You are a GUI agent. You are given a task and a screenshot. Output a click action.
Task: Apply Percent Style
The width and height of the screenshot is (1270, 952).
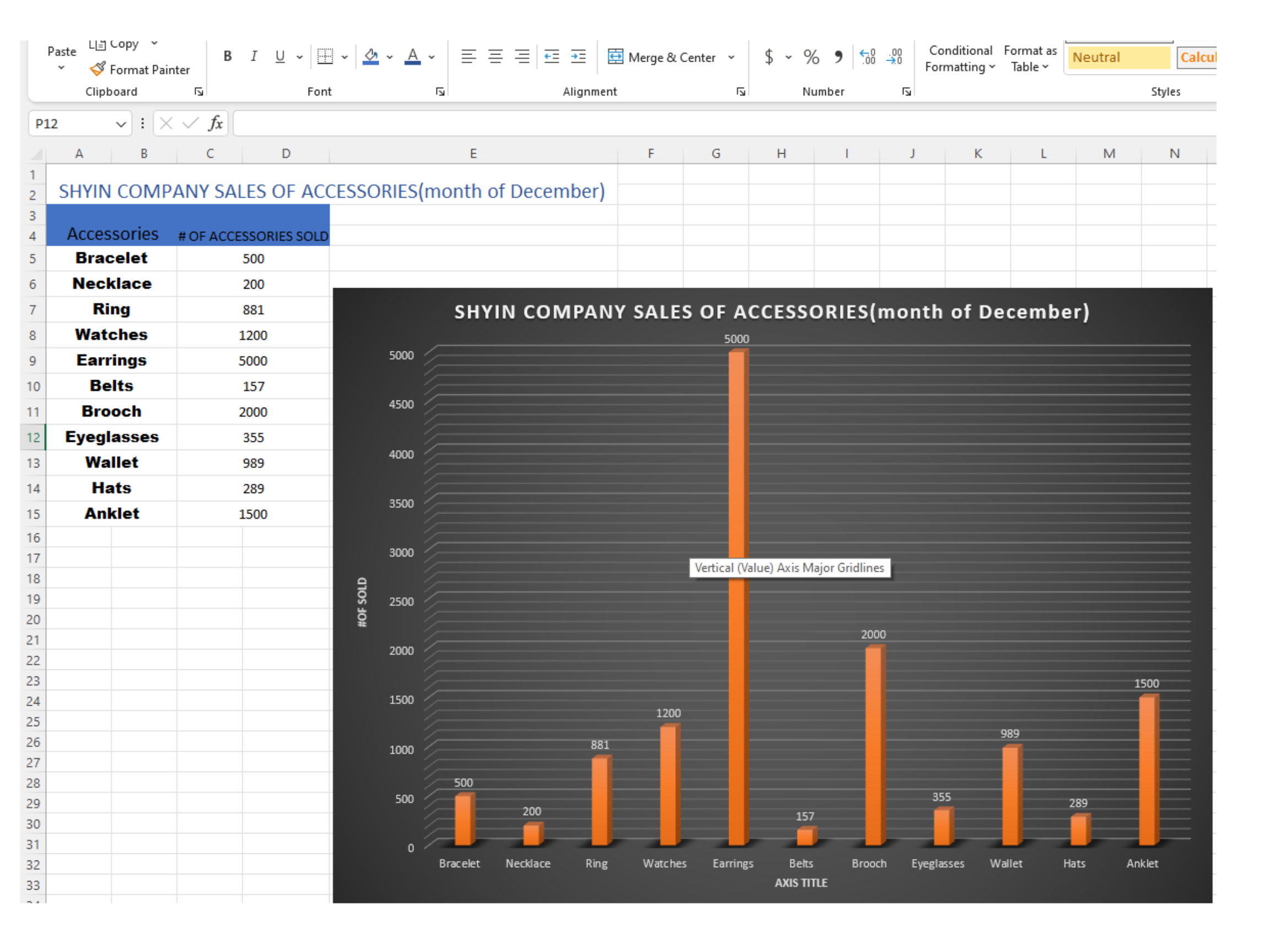(x=811, y=56)
